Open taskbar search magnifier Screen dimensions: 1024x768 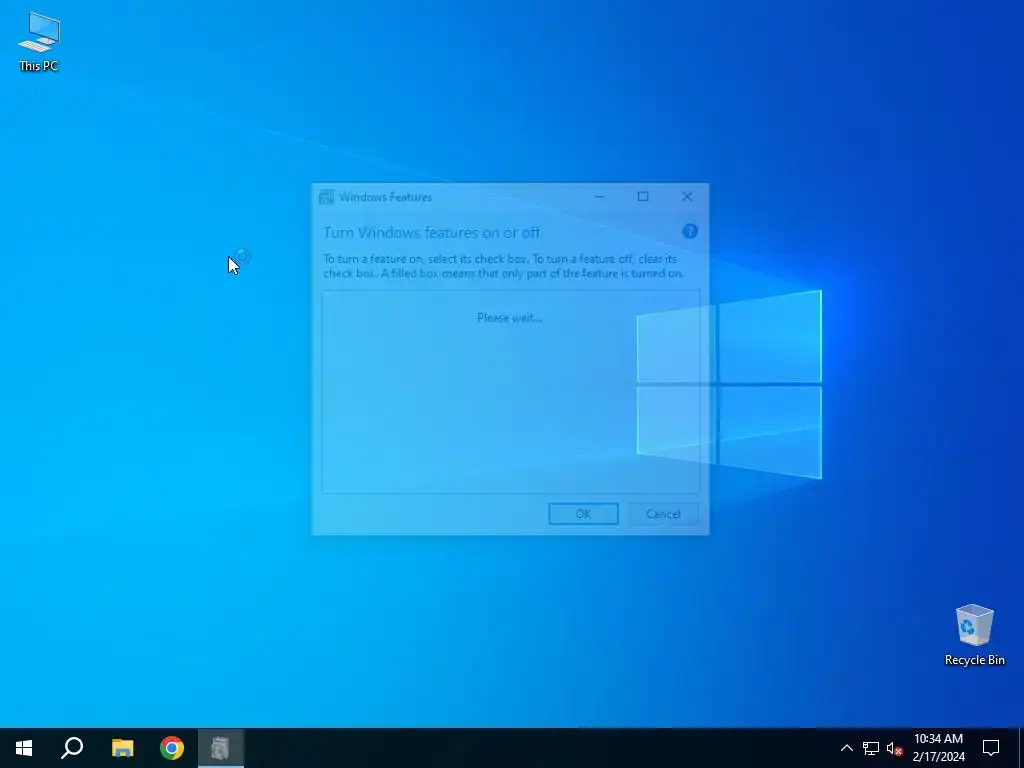coord(72,748)
